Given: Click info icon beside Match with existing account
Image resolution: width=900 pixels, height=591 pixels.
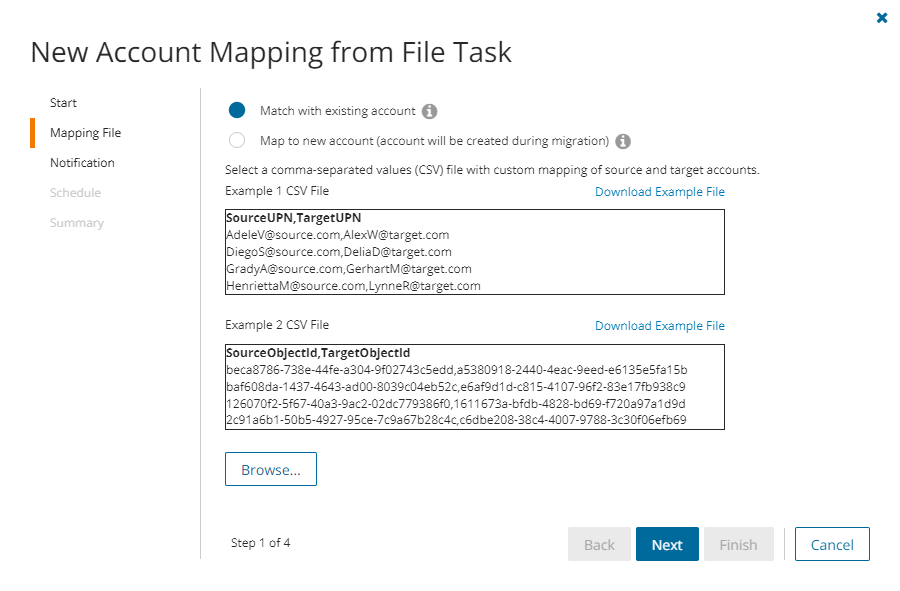Looking at the screenshot, I should pos(430,111).
